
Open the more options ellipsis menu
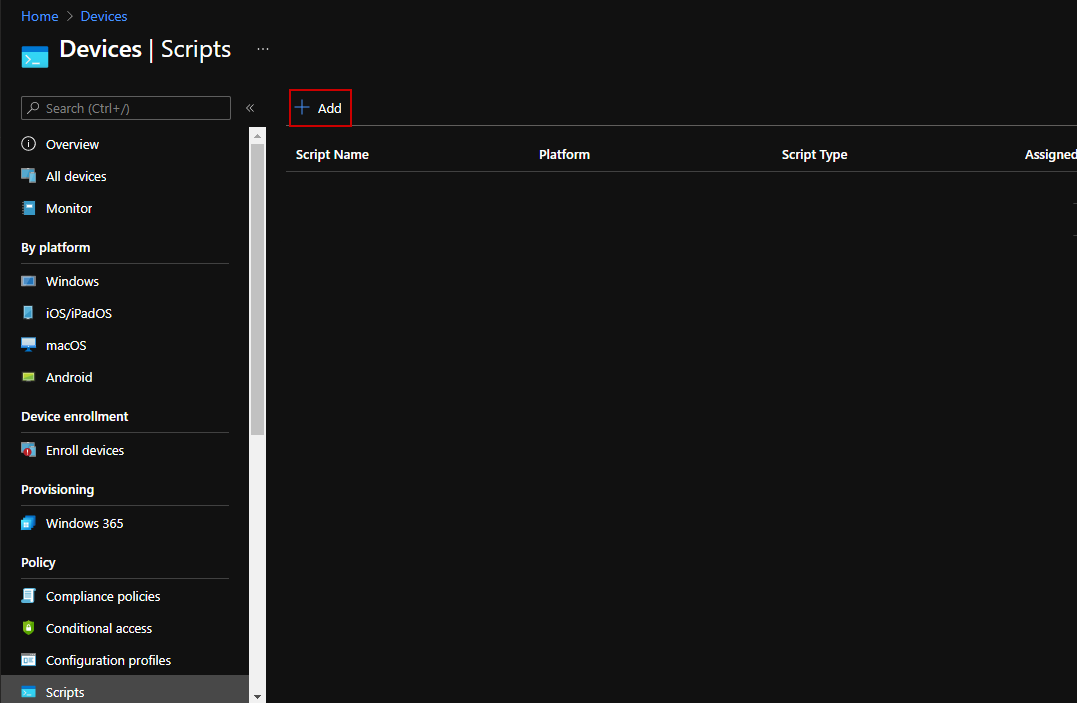262,48
